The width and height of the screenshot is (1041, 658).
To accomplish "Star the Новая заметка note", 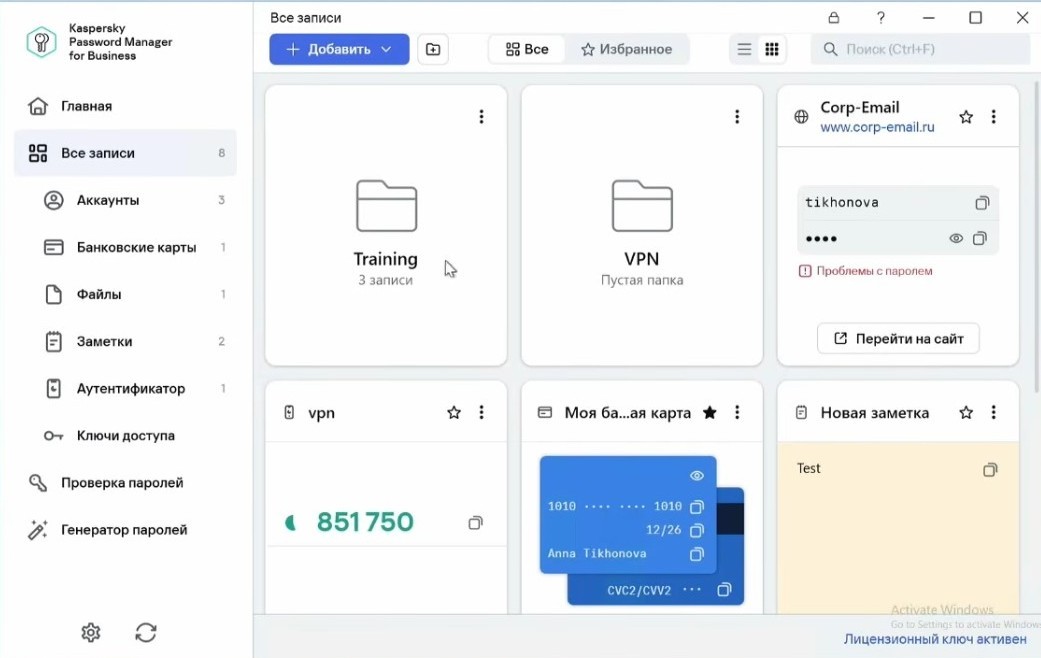I will 966,413.
